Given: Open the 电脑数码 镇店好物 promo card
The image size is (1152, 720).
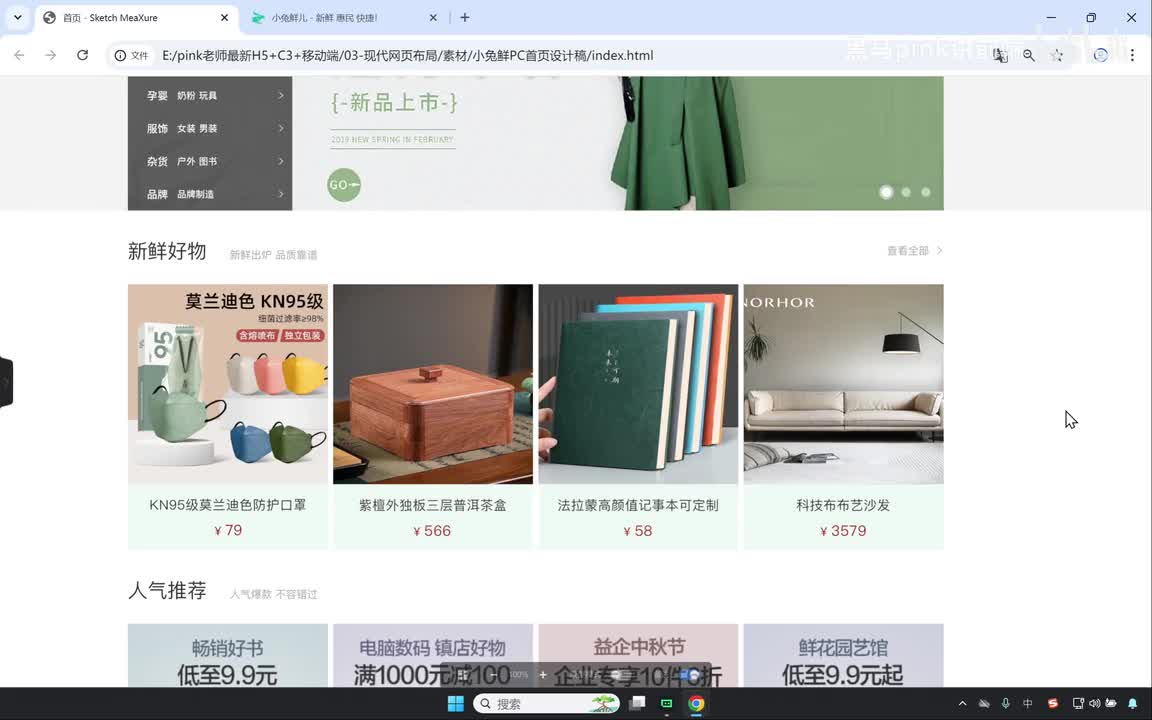Looking at the screenshot, I should (433, 655).
